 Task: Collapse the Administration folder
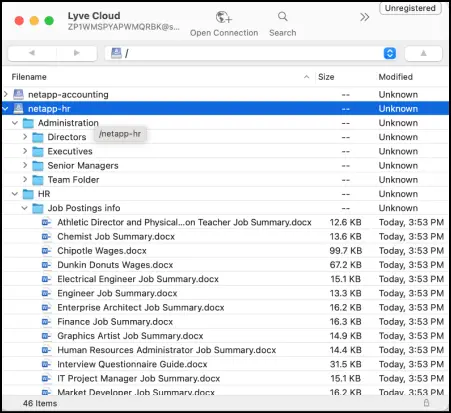15,123
